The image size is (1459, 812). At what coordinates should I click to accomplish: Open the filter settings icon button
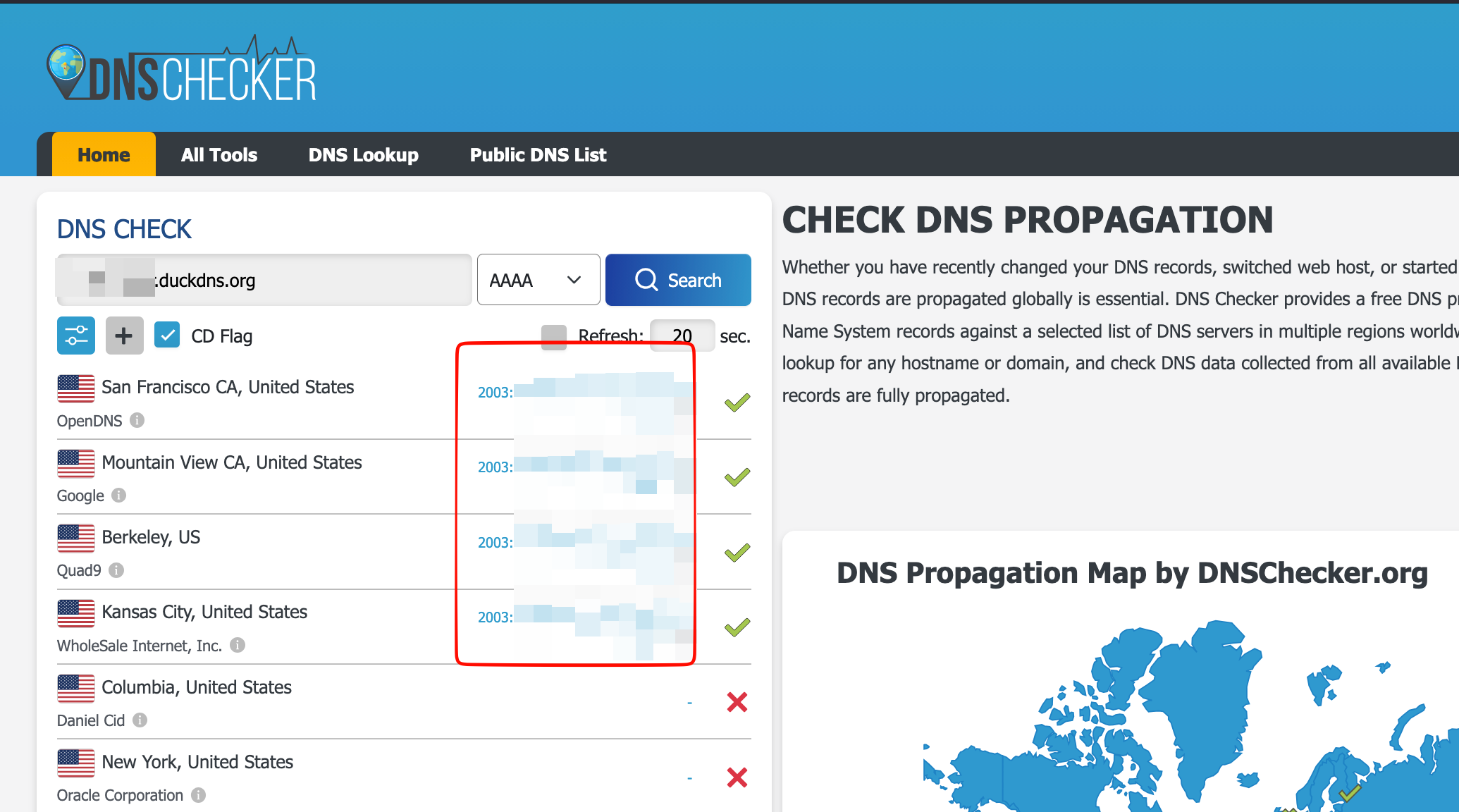[76, 336]
